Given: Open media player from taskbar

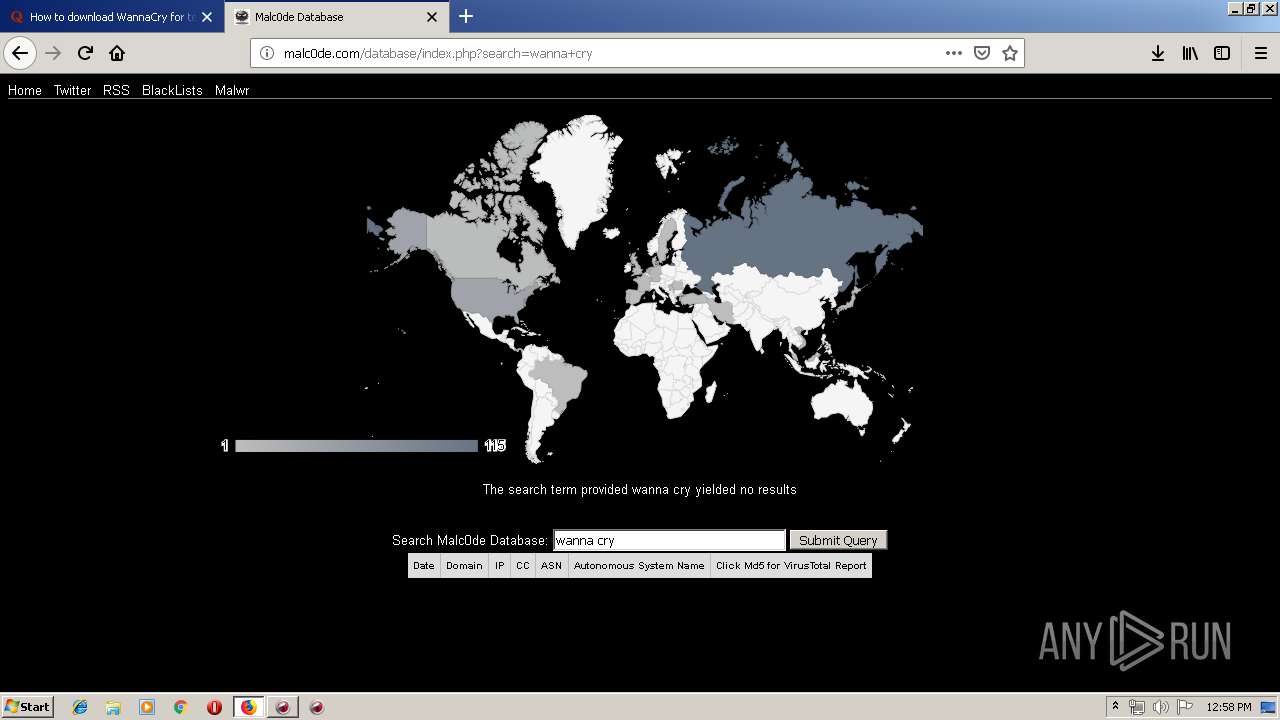Looking at the screenshot, I should pyautogui.click(x=147, y=707).
